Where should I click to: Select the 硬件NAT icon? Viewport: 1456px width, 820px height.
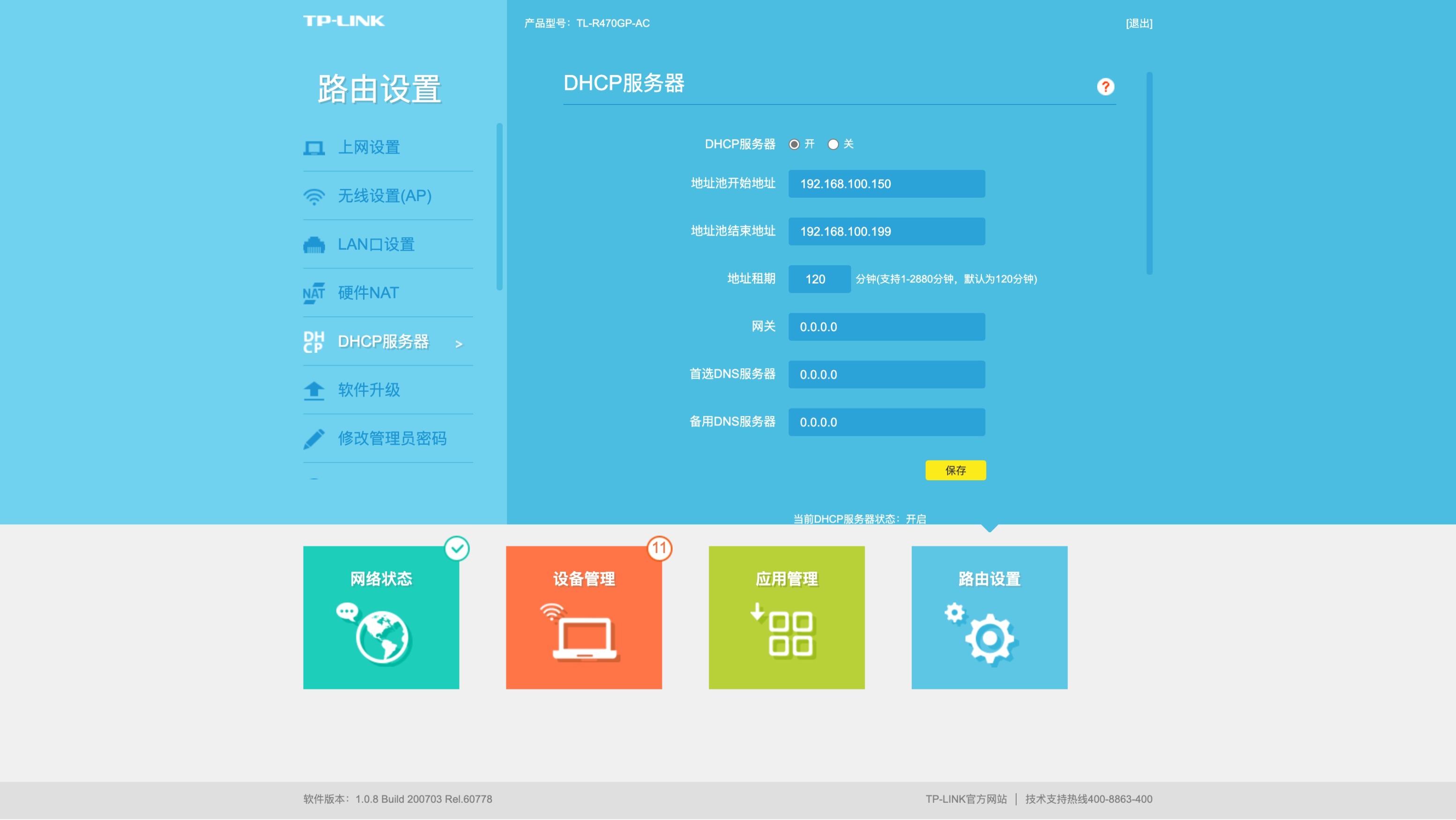[314, 292]
